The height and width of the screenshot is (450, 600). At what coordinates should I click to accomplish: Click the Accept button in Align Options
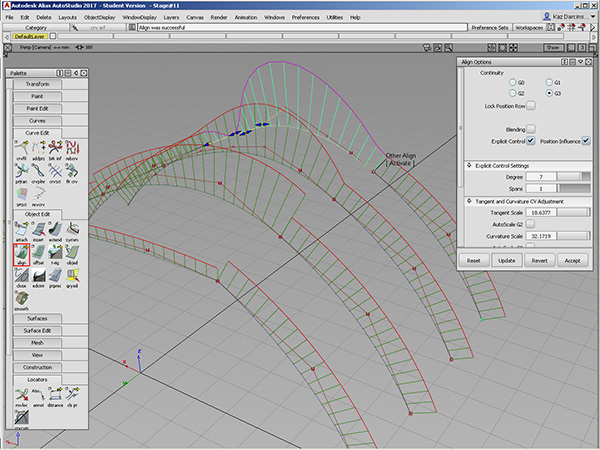coord(572,260)
